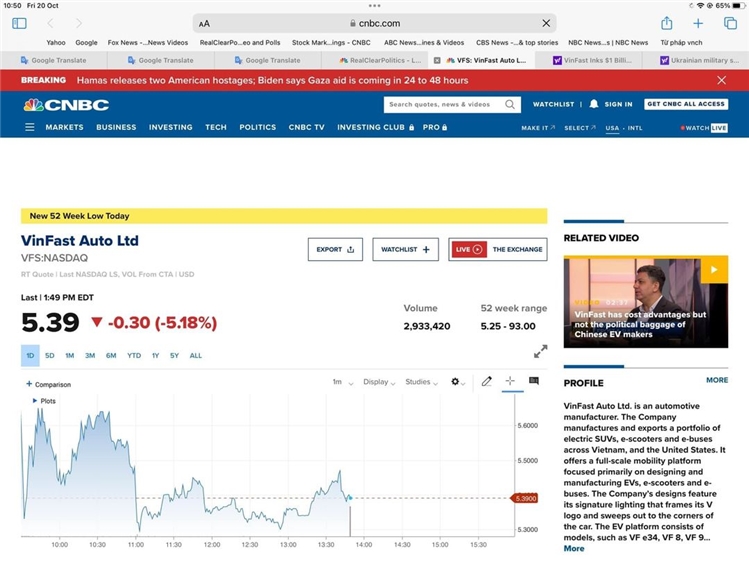Click MORE beside PROFILE heading
The image size is (749, 561).
[x=717, y=380]
